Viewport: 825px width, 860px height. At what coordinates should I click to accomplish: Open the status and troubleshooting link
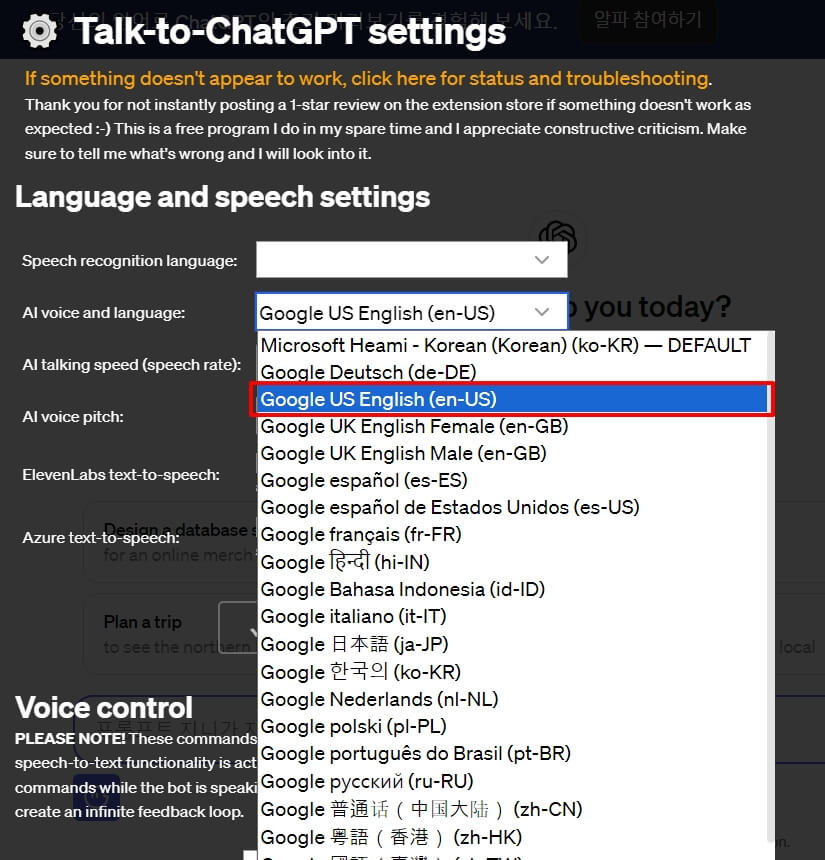point(368,78)
